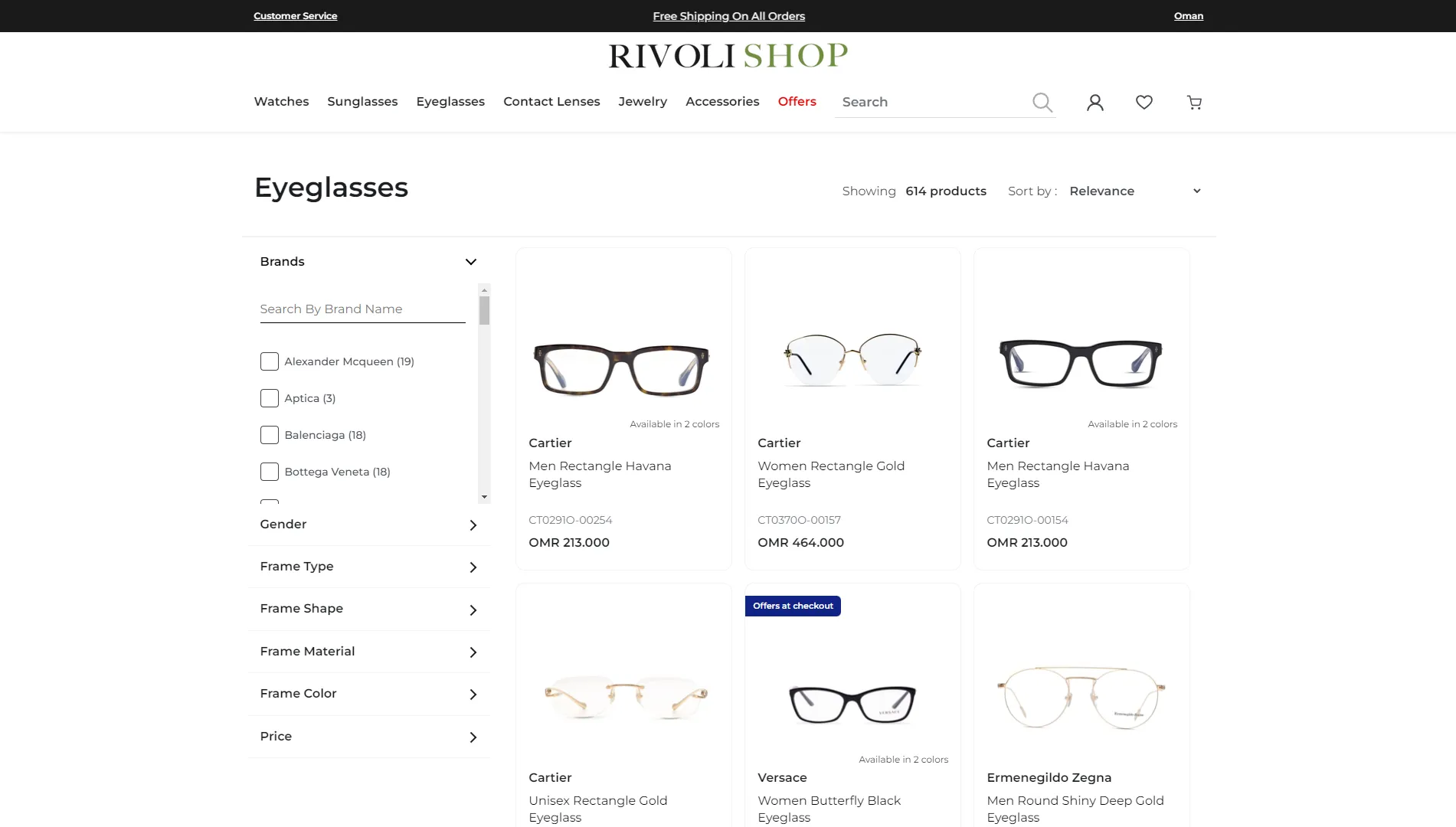Click the Offers at checkout badge

(793, 606)
